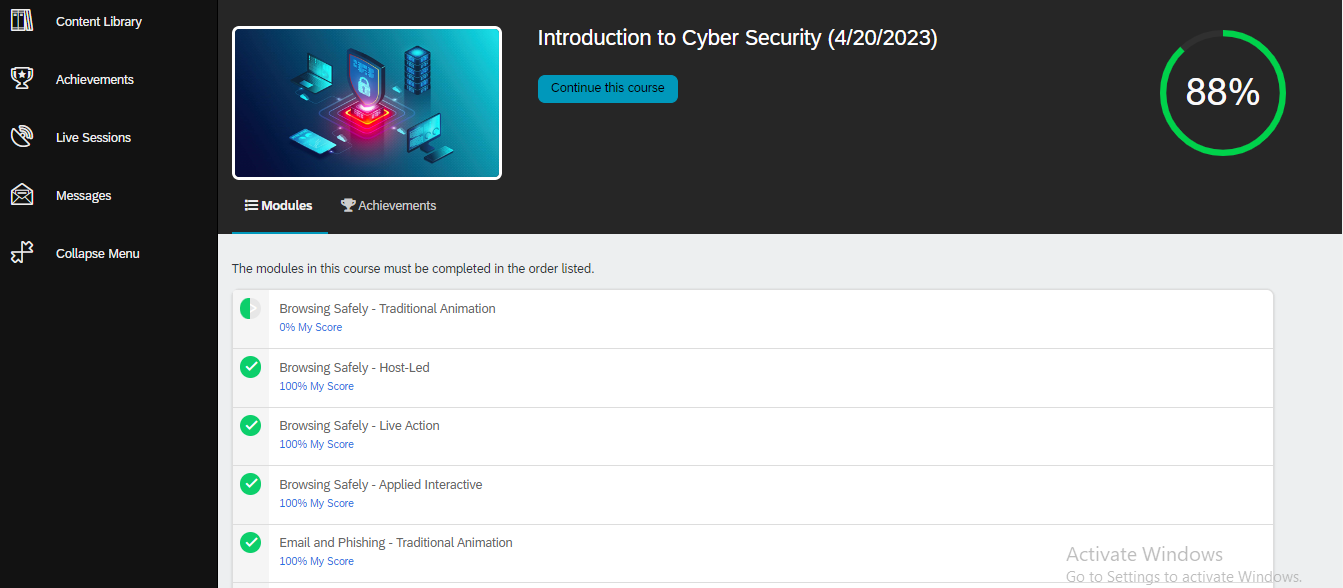Open Live Sessions from the sidebar
The height and width of the screenshot is (588, 1343).
click(22, 136)
